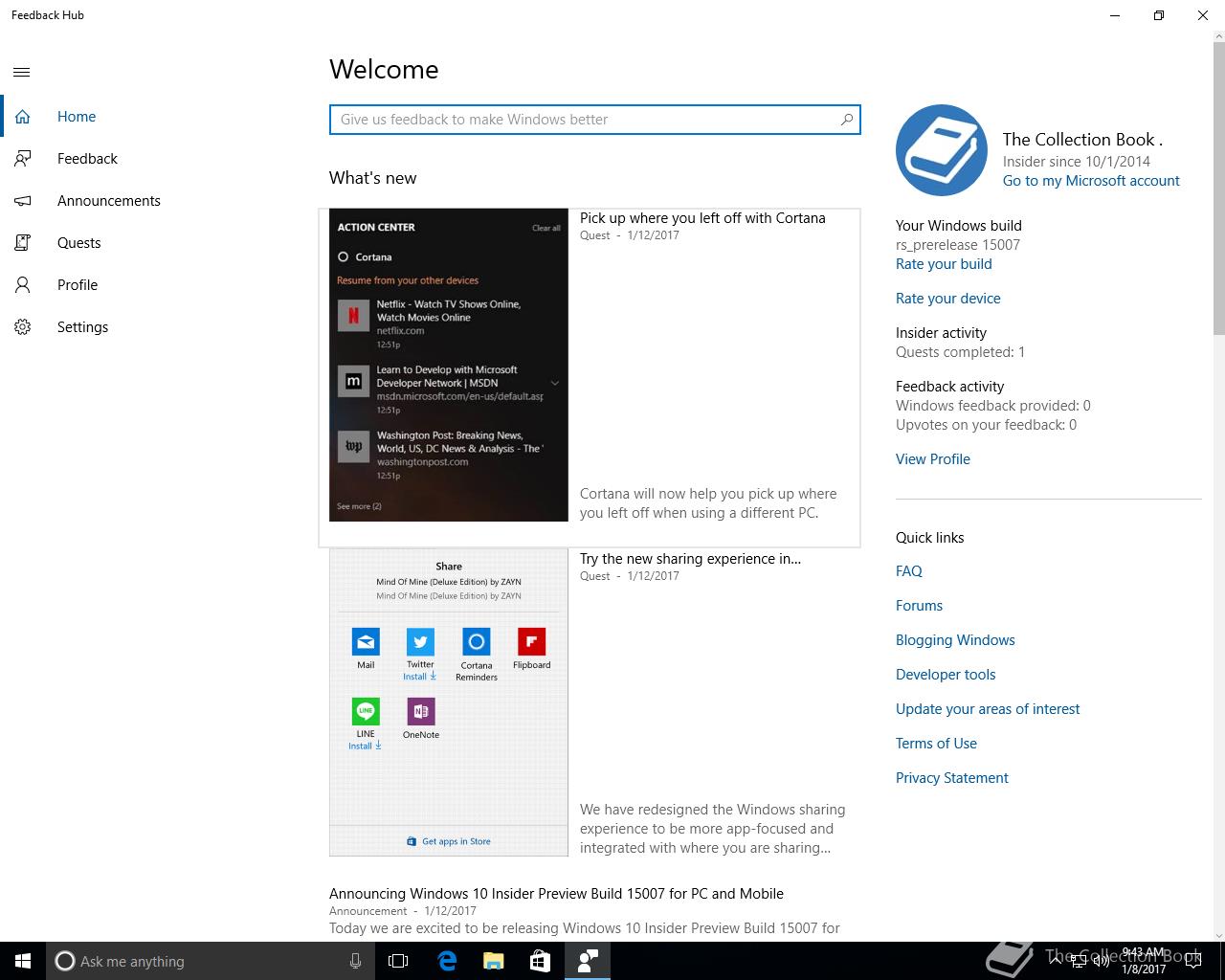
Task: Open Task View in the taskbar
Action: click(x=398, y=961)
